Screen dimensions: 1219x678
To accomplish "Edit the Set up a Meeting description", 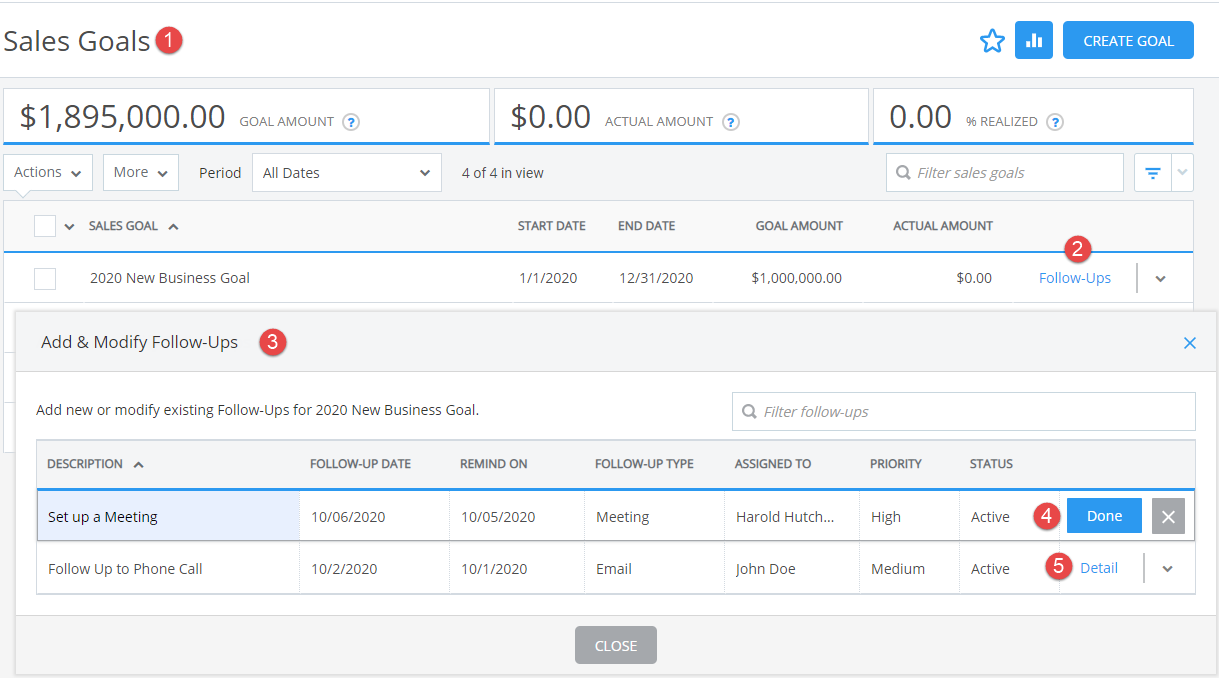I will click(168, 517).
